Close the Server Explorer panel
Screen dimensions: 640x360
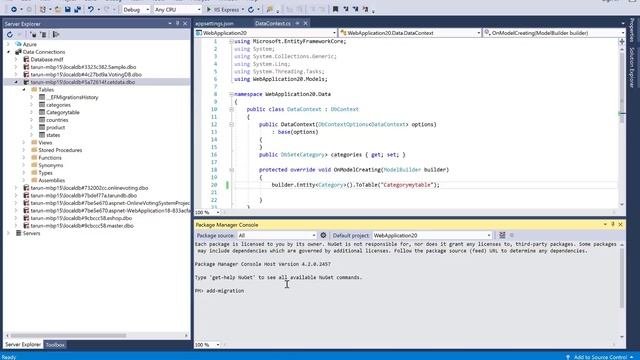click(x=185, y=24)
